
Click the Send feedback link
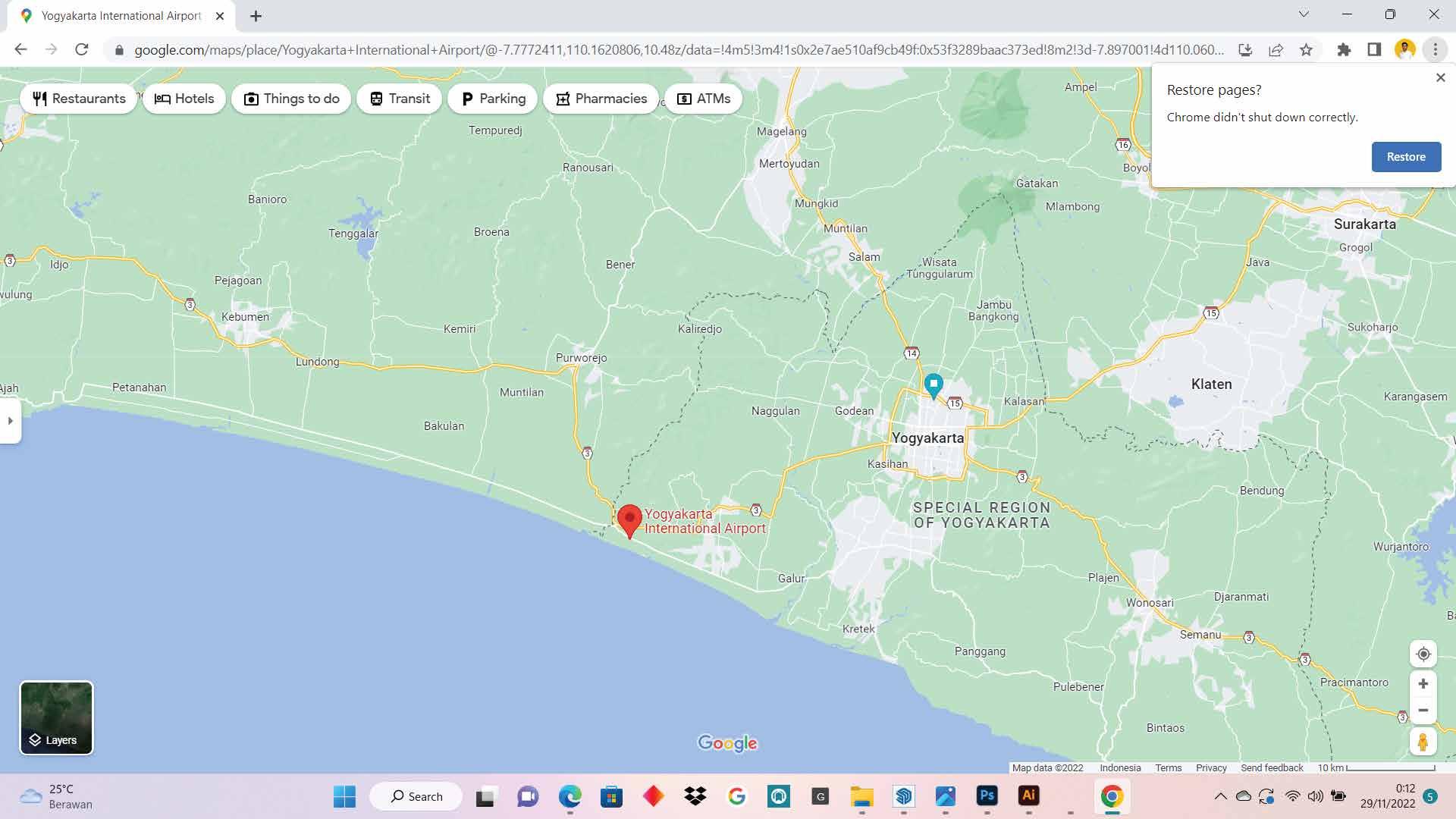1272,768
